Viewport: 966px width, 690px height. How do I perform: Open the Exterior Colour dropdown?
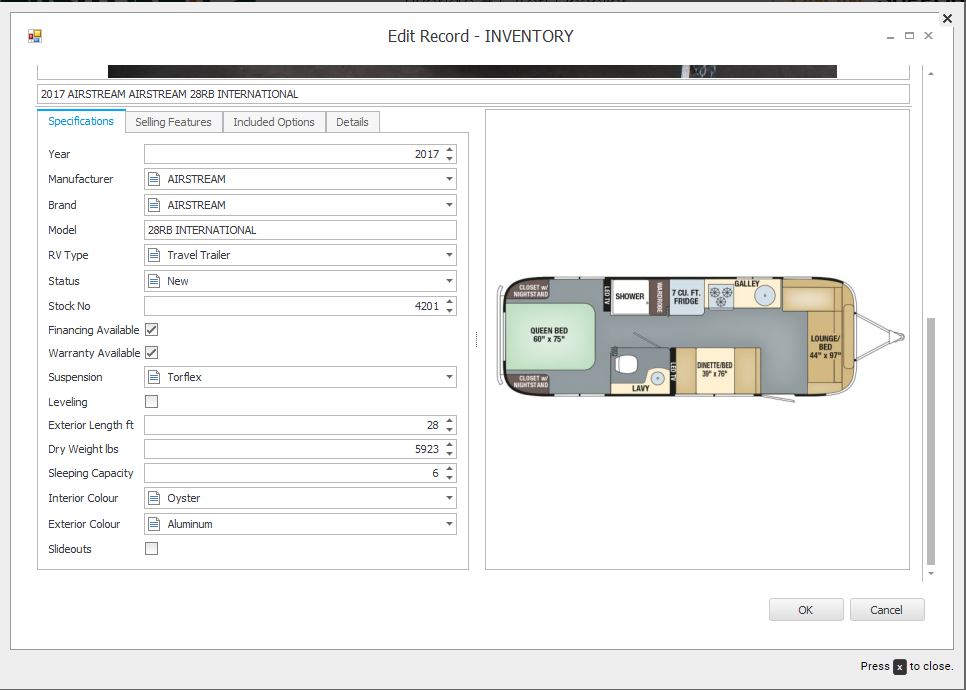pyautogui.click(x=449, y=524)
